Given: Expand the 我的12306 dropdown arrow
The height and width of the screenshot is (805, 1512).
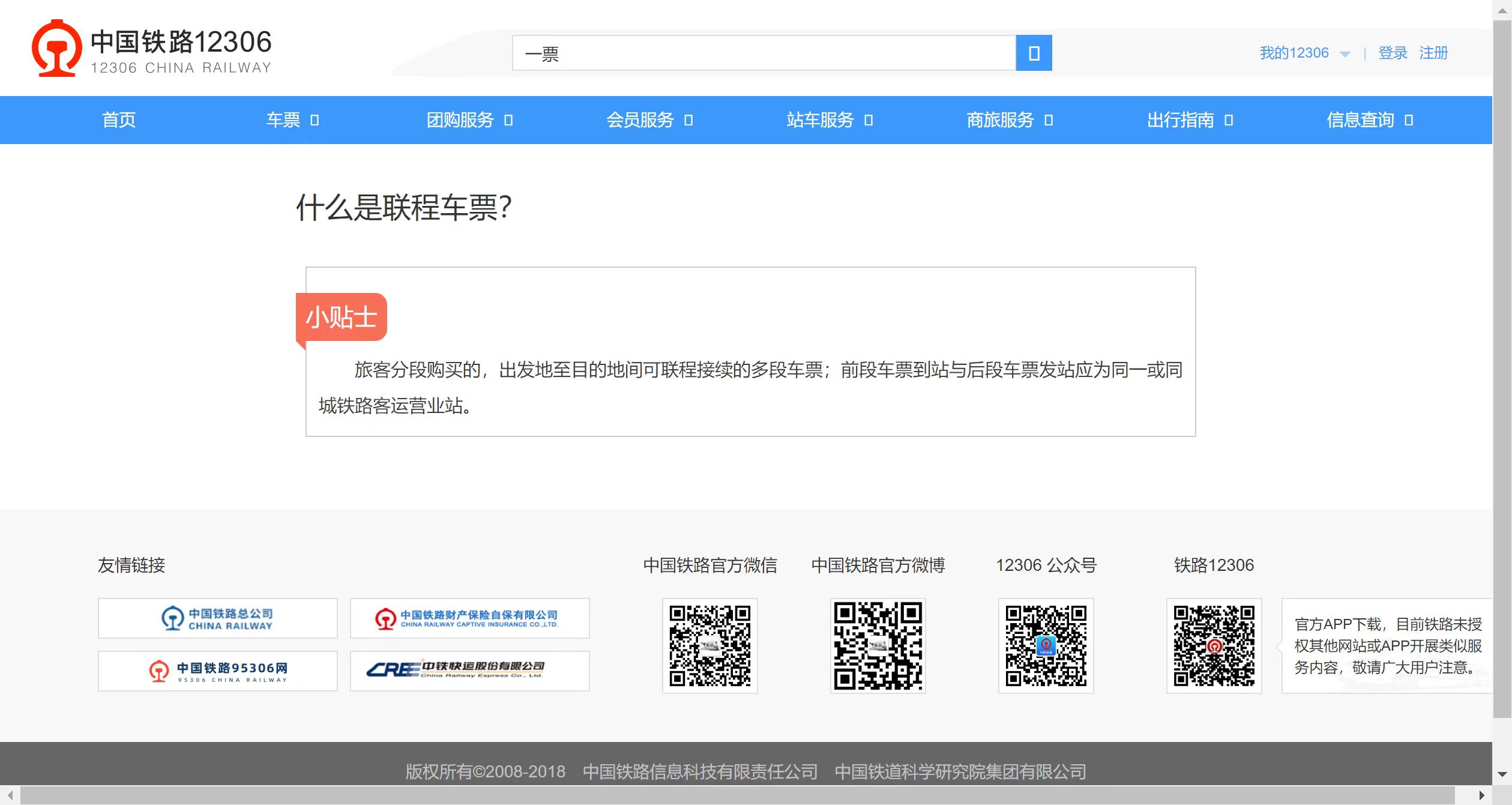Looking at the screenshot, I should pos(1345,54).
